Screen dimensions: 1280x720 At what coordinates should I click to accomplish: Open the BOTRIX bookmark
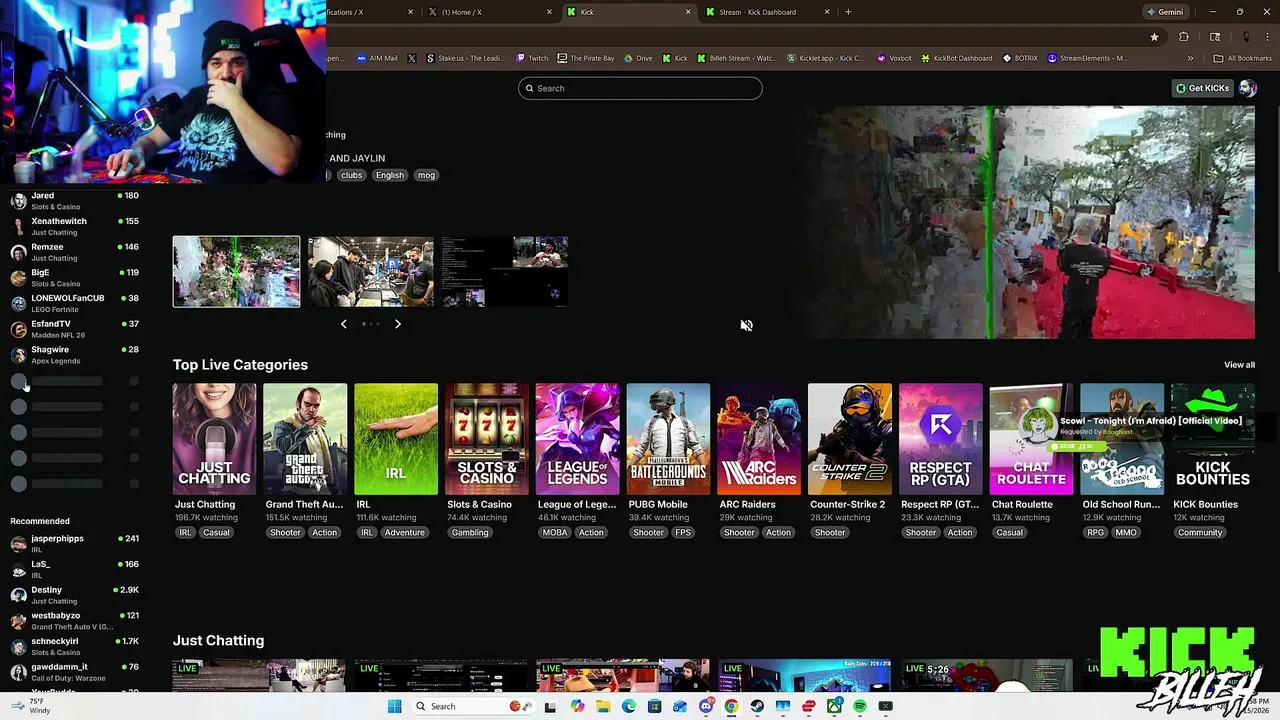(1020, 58)
